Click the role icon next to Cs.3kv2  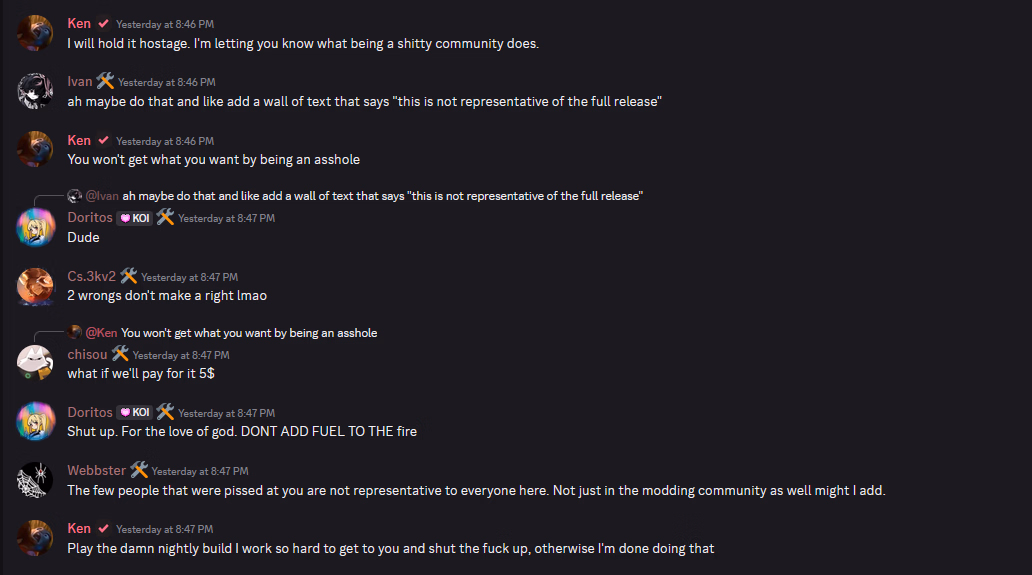pos(129,276)
